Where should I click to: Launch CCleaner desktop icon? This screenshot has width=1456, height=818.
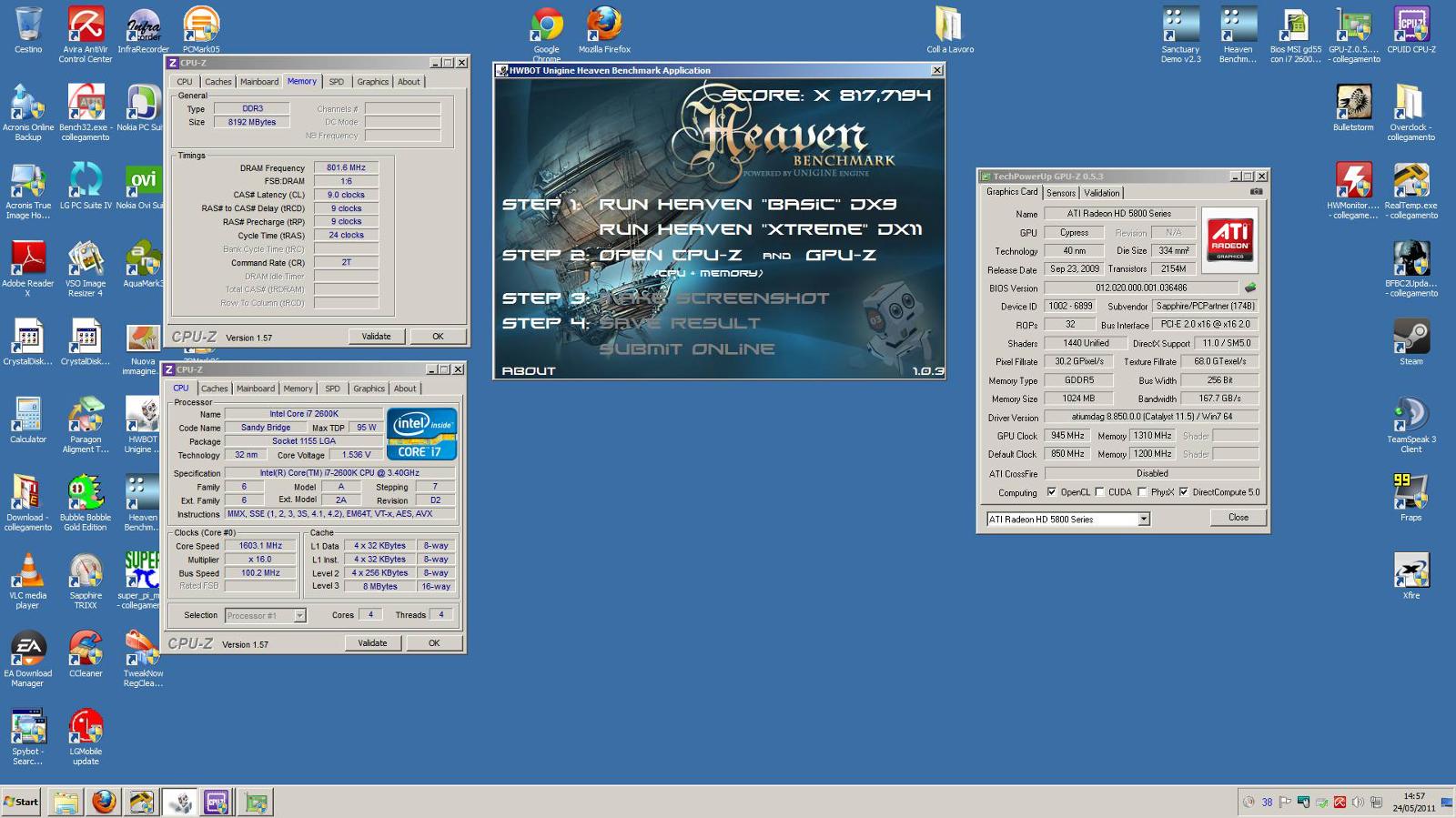click(86, 654)
